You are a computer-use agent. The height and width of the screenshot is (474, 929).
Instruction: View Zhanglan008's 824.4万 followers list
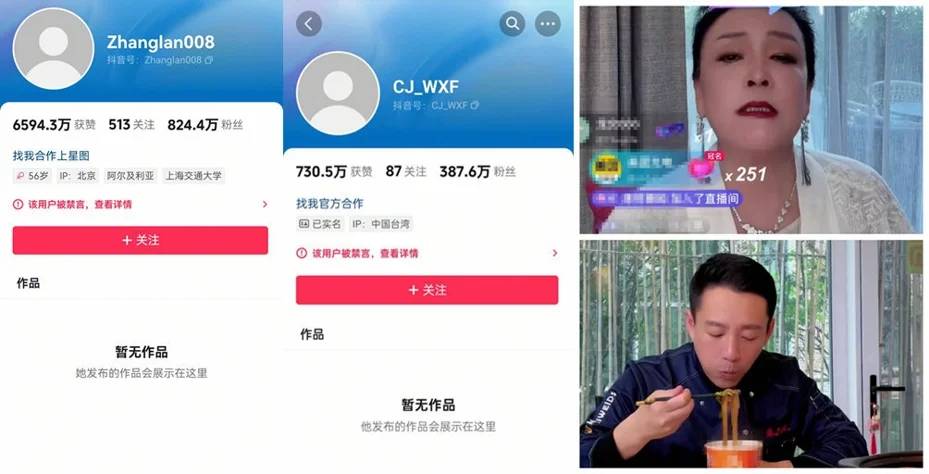pos(205,125)
